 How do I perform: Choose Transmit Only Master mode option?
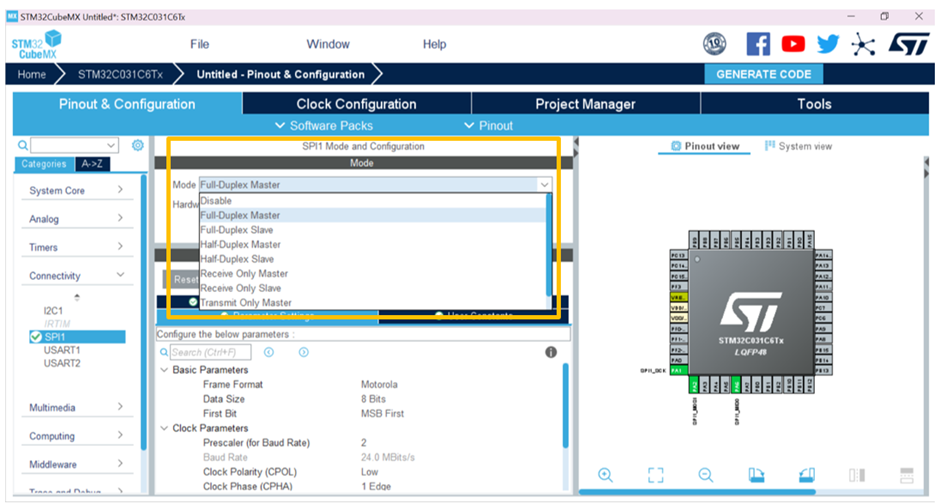click(x=373, y=303)
